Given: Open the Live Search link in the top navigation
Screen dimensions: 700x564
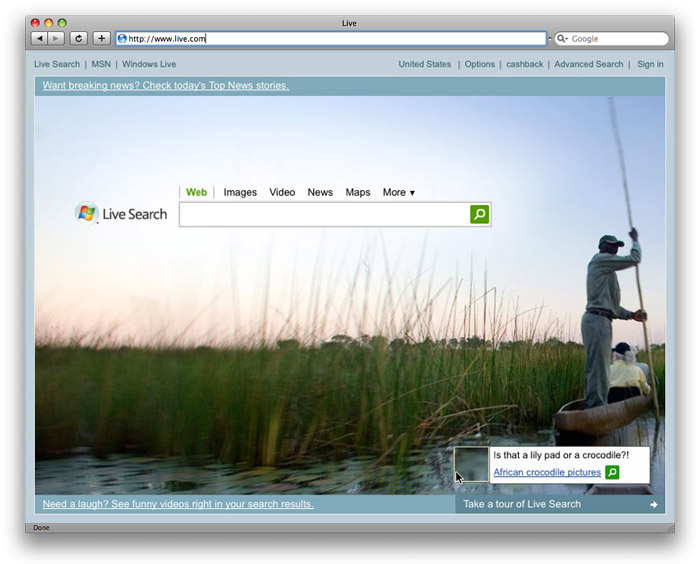Looking at the screenshot, I should click(57, 64).
